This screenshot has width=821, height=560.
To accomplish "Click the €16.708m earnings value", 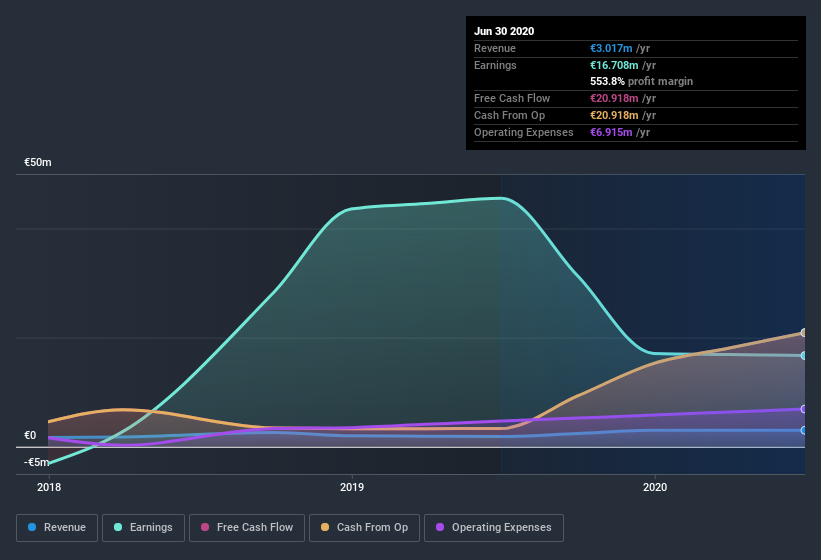I will tap(614, 65).
